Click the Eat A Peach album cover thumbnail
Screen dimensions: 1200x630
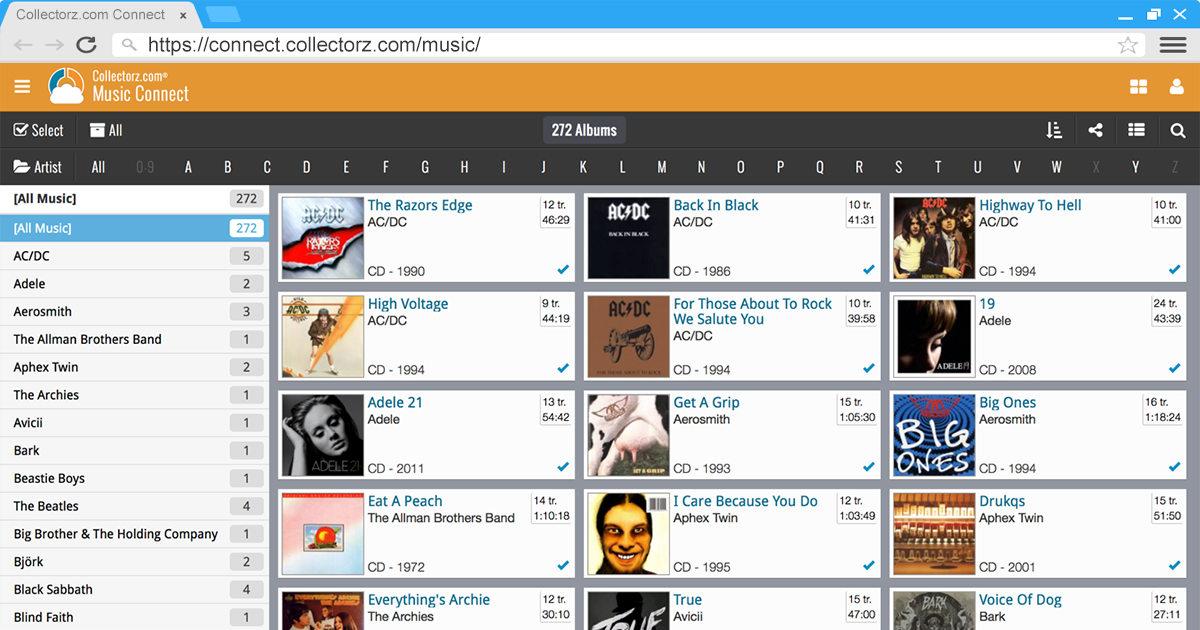click(x=322, y=533)
